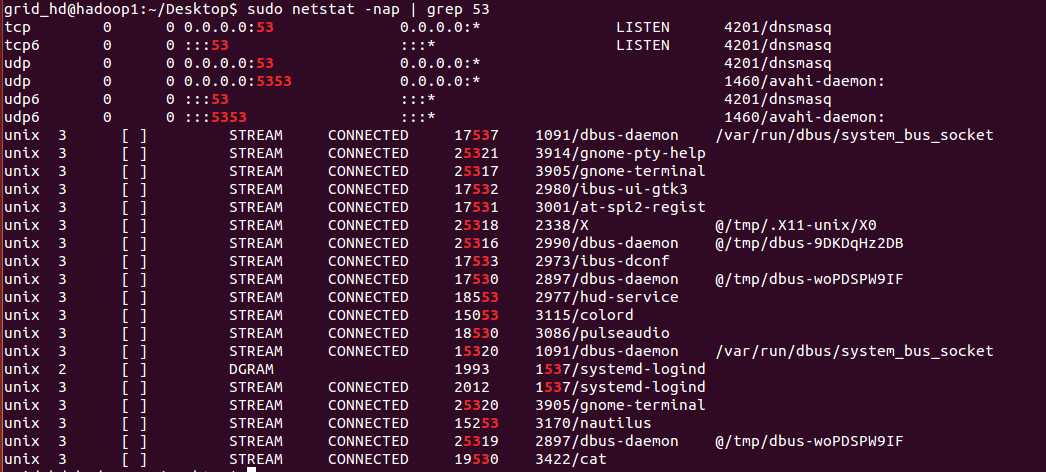The image size is (1046, 472).
Task: Click the 3001/at-spi2-regist entry
Action: coord(620,207)
